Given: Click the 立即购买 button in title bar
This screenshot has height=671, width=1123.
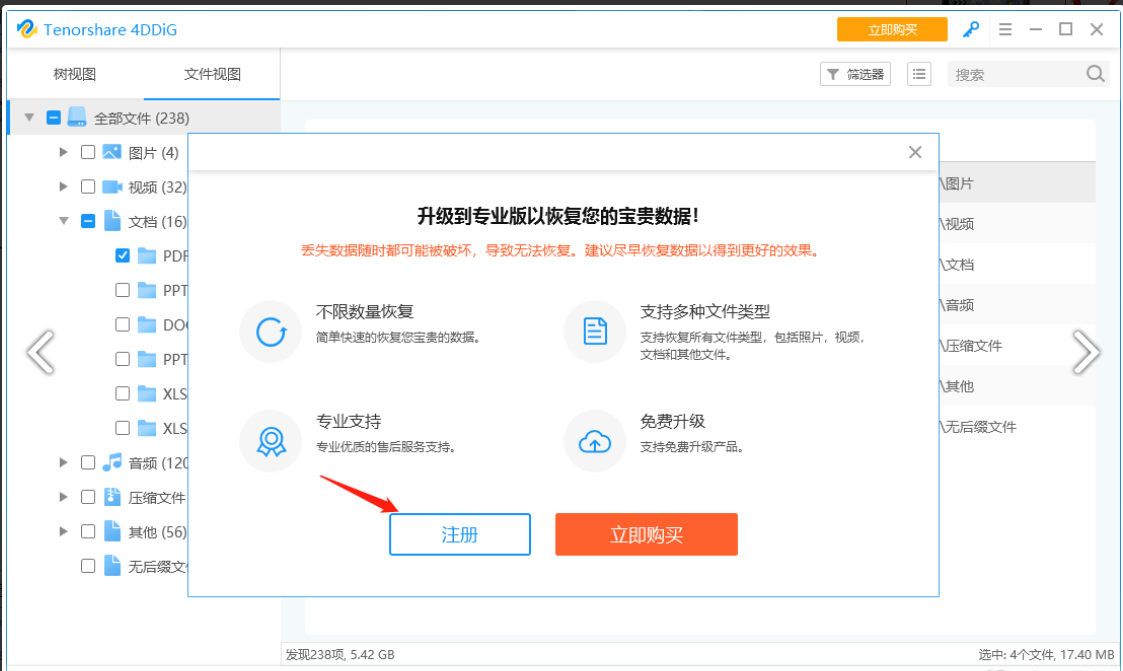Looking at the screenshot, I should click(x=892, y=29).
